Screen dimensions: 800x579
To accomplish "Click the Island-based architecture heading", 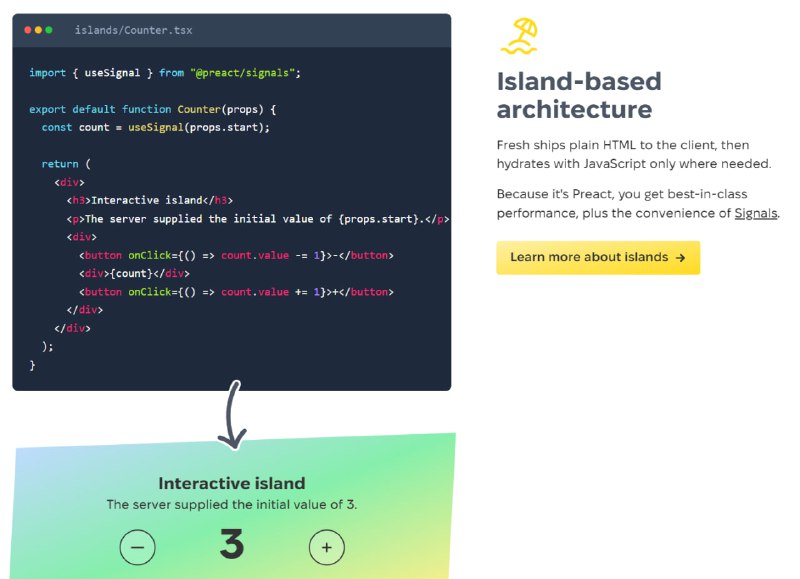I will tap(579, 95).
